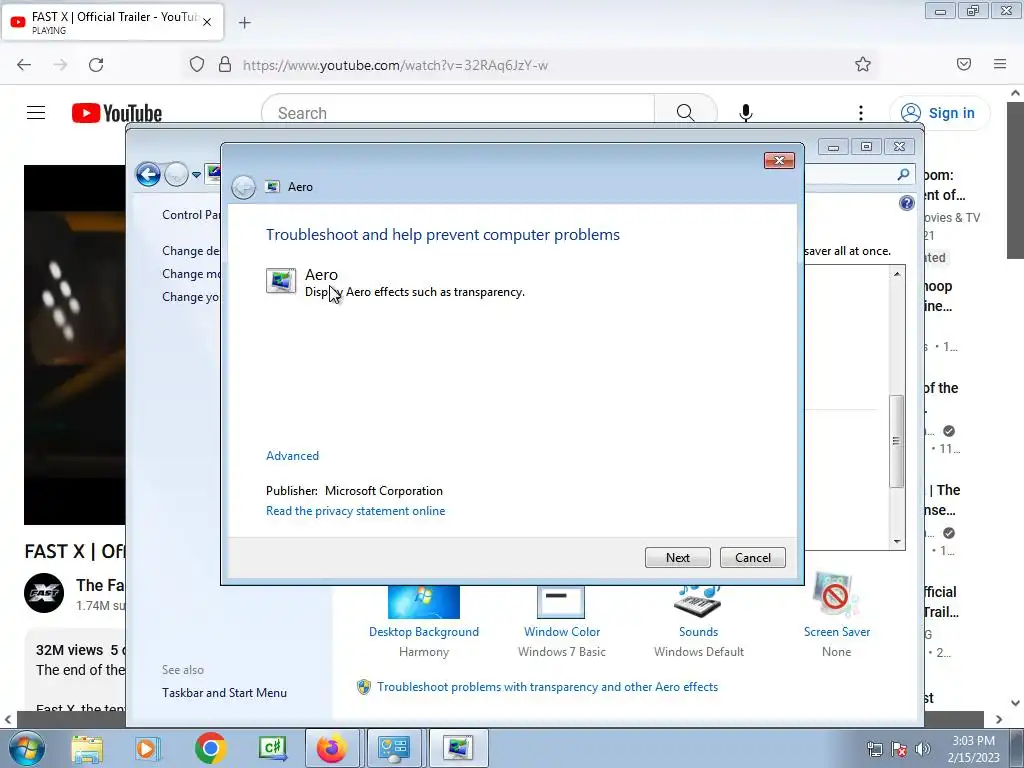1024x768 pixels.
Task: Open Windows Explorer from taskbar
Action: click(87, 749)
